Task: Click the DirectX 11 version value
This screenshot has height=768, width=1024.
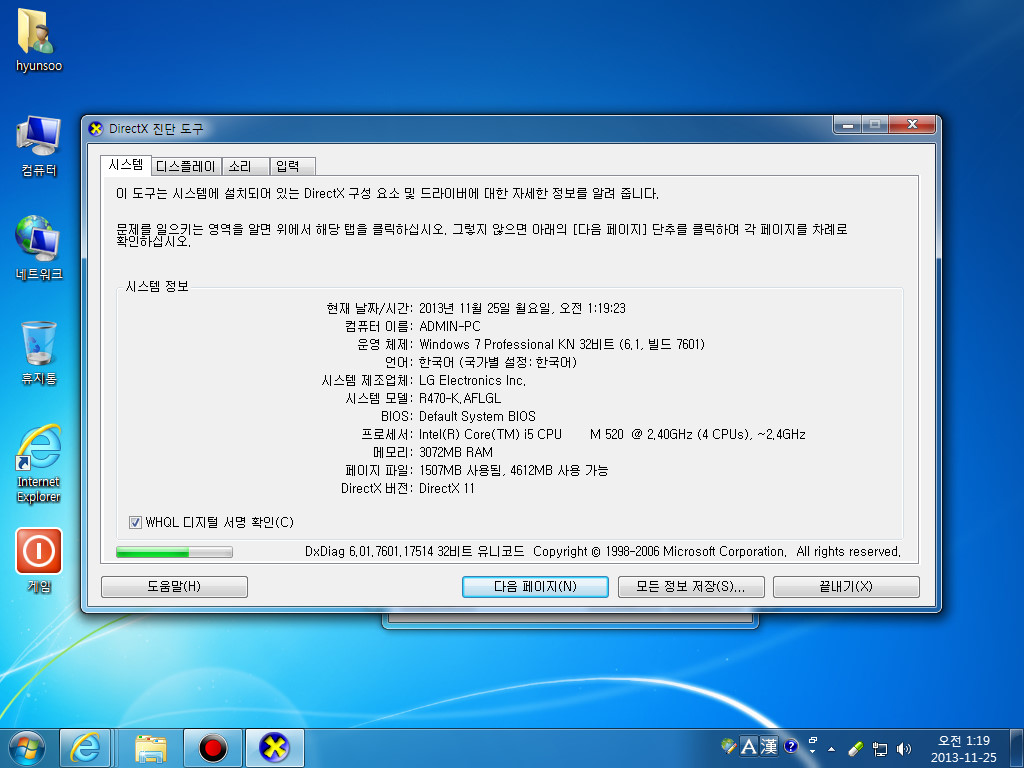Action: point(447,488)
